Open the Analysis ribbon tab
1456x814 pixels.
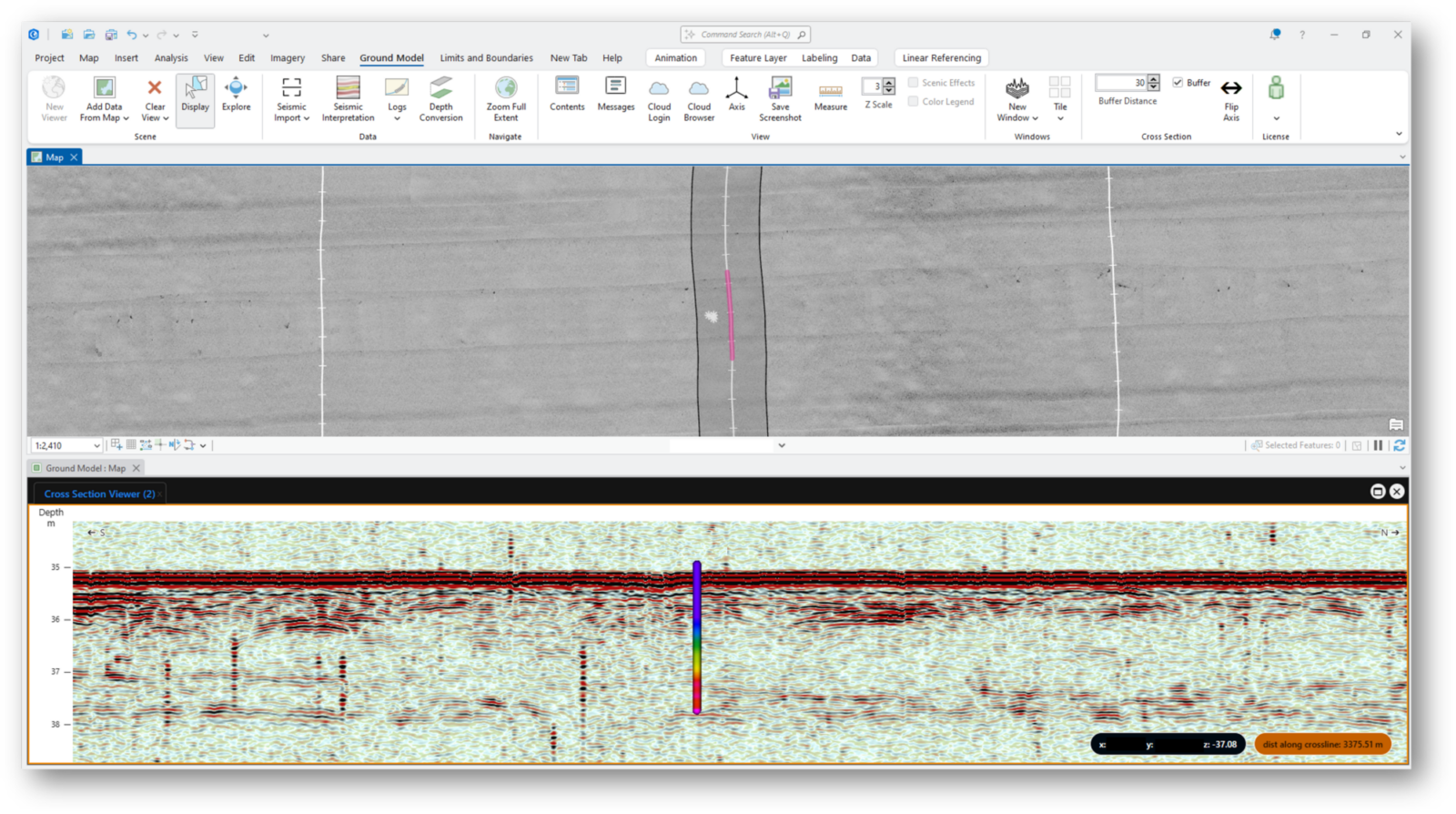click(171, 58)
